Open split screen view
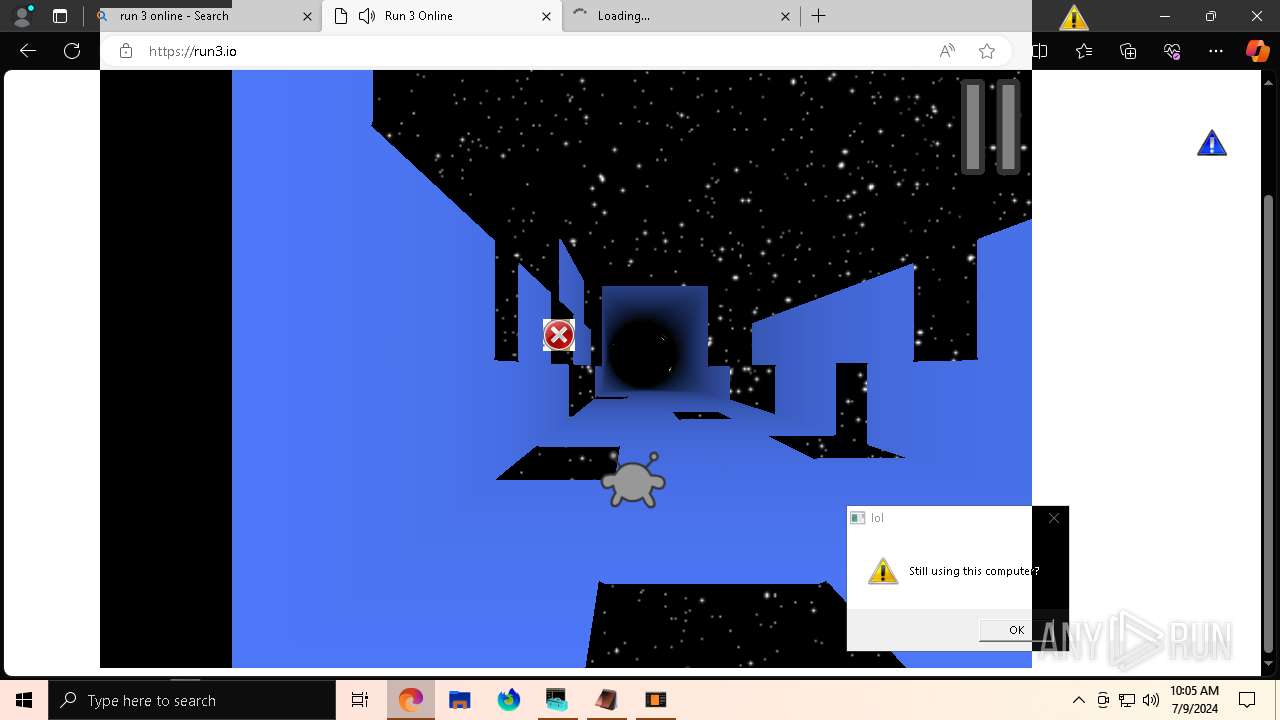This screenshot has width=1280, height=720. pyautogui.click(x=1040, y=51)
